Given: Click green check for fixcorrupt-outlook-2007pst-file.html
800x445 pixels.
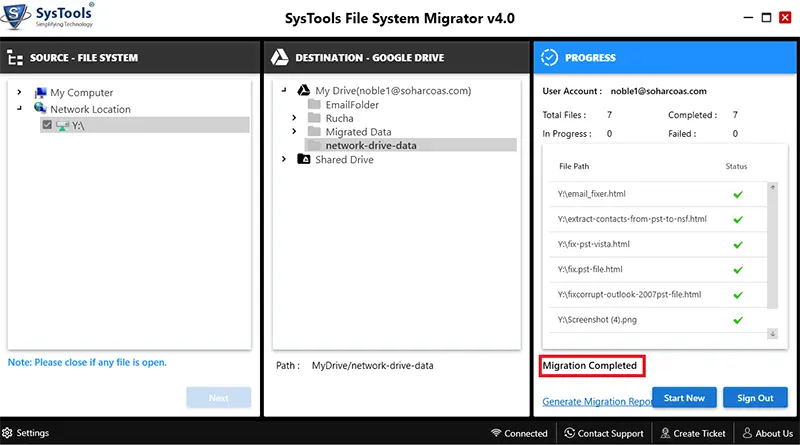Looking at the screenshot, I should (738, 295).
